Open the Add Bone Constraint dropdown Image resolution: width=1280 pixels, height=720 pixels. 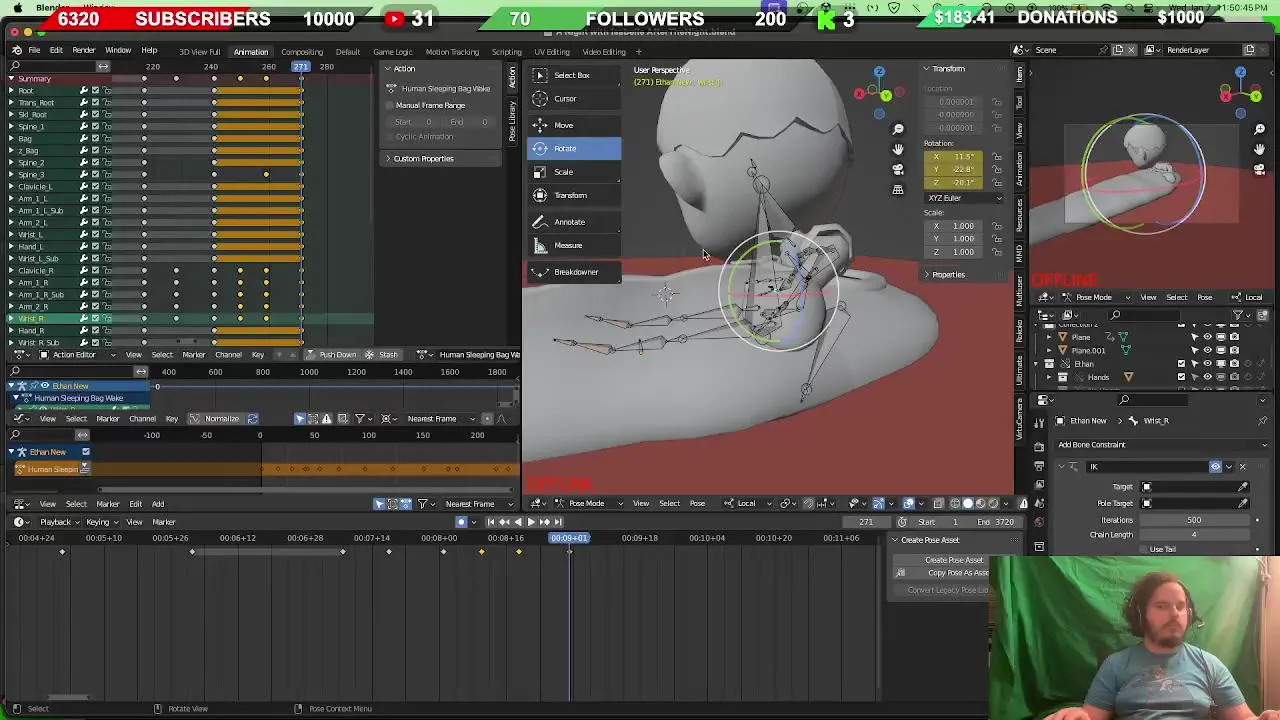coord(1163,445)
